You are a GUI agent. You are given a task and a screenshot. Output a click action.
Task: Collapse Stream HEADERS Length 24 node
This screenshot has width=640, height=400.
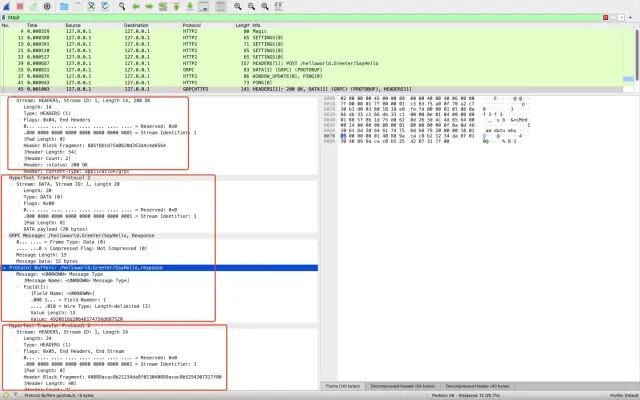click(x=11, y=332)
